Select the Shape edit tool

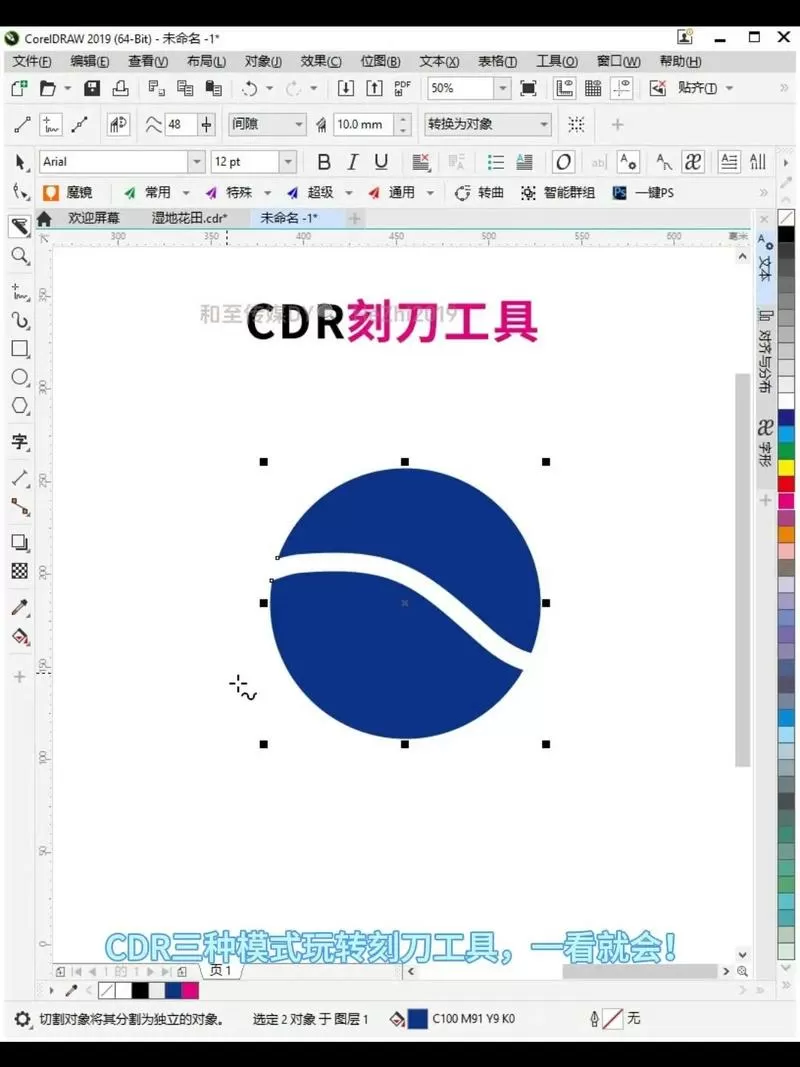[20, 193]
